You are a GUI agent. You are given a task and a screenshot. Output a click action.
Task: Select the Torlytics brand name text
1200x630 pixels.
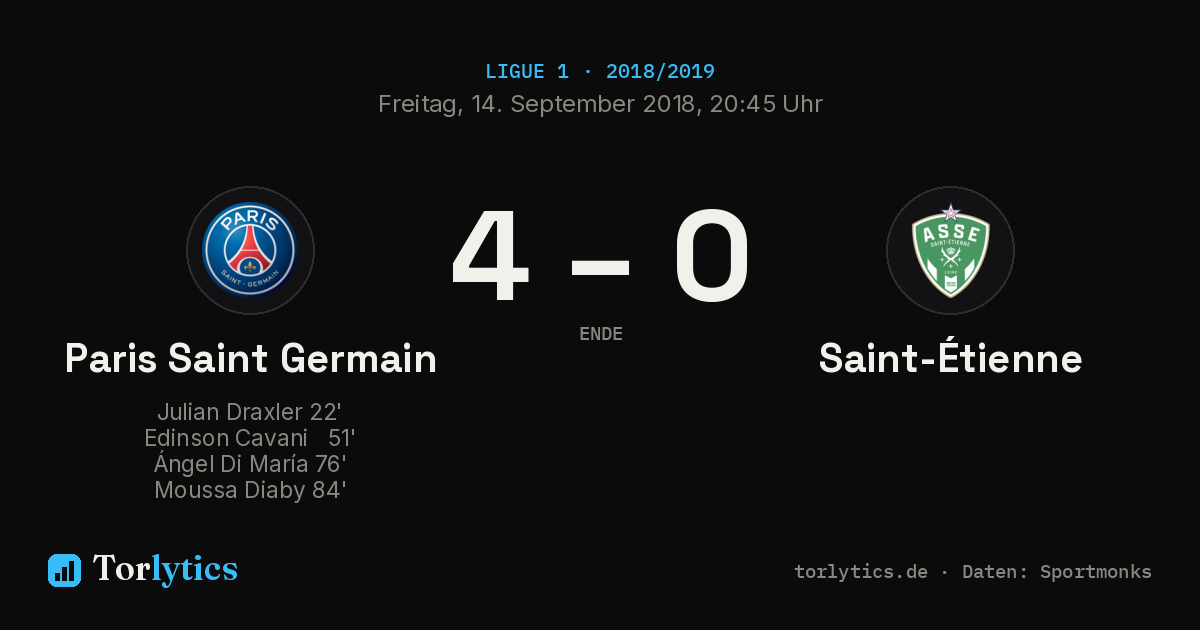pyautogui.click(x=165, y=569)
